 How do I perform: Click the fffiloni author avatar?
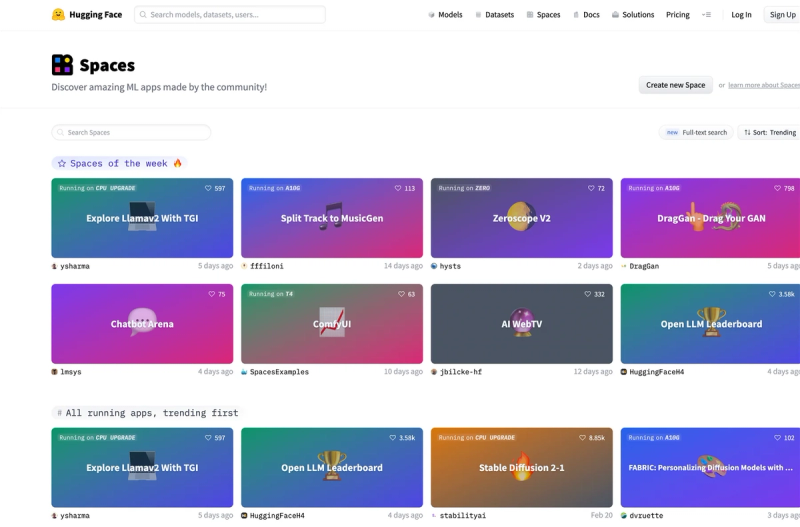coord(244,266)
